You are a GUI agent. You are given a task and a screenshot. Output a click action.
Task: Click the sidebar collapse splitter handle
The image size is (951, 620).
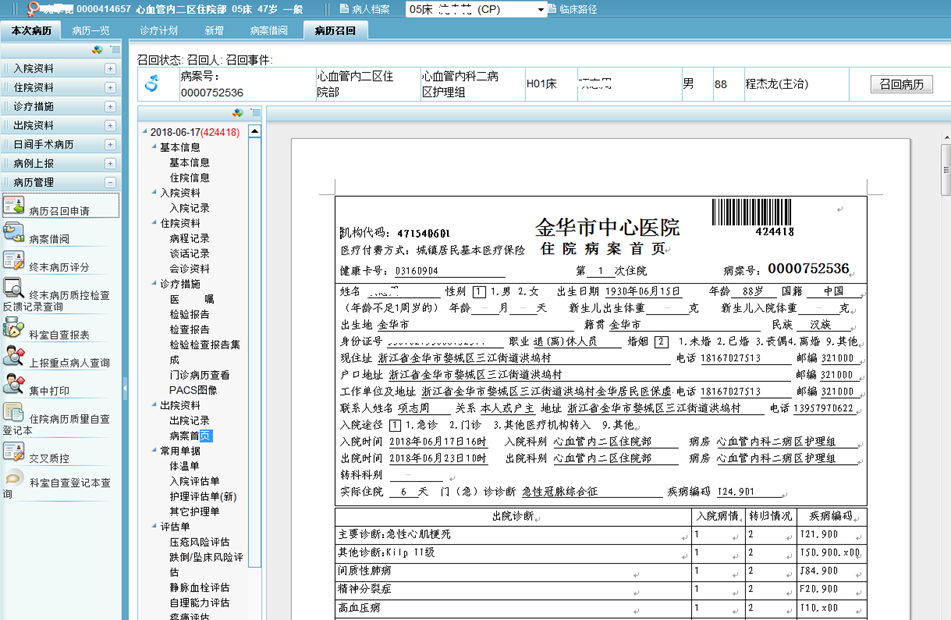pos(125,388)
